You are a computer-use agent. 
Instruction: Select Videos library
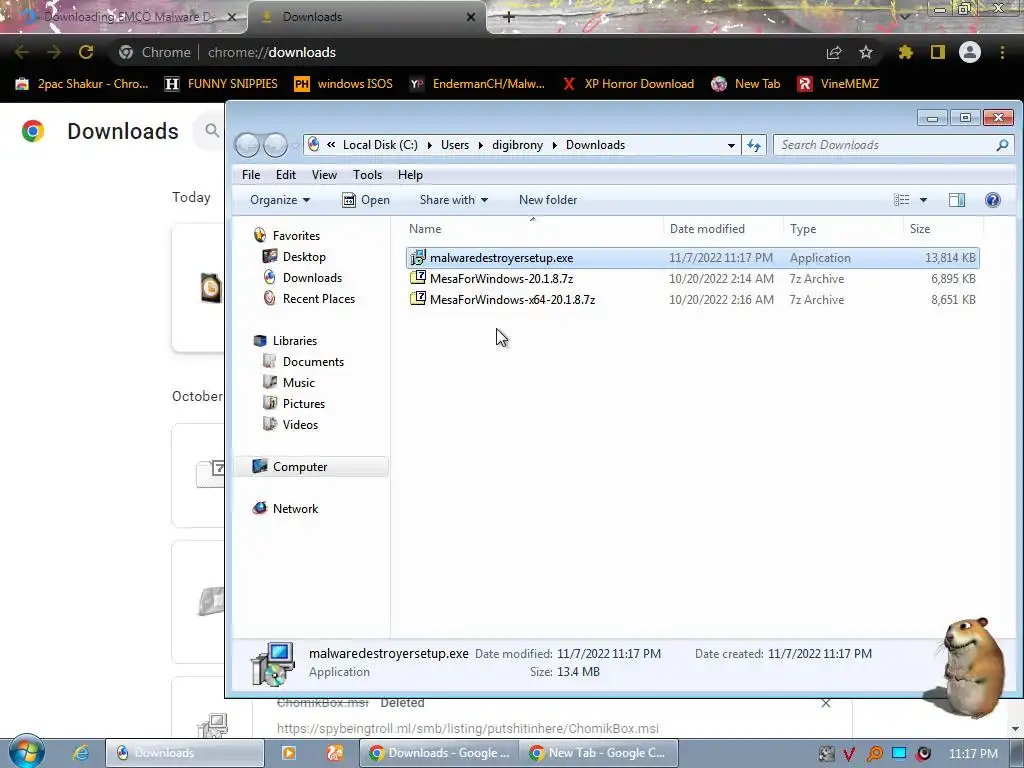pyautogui.click(x=300, y=424)
